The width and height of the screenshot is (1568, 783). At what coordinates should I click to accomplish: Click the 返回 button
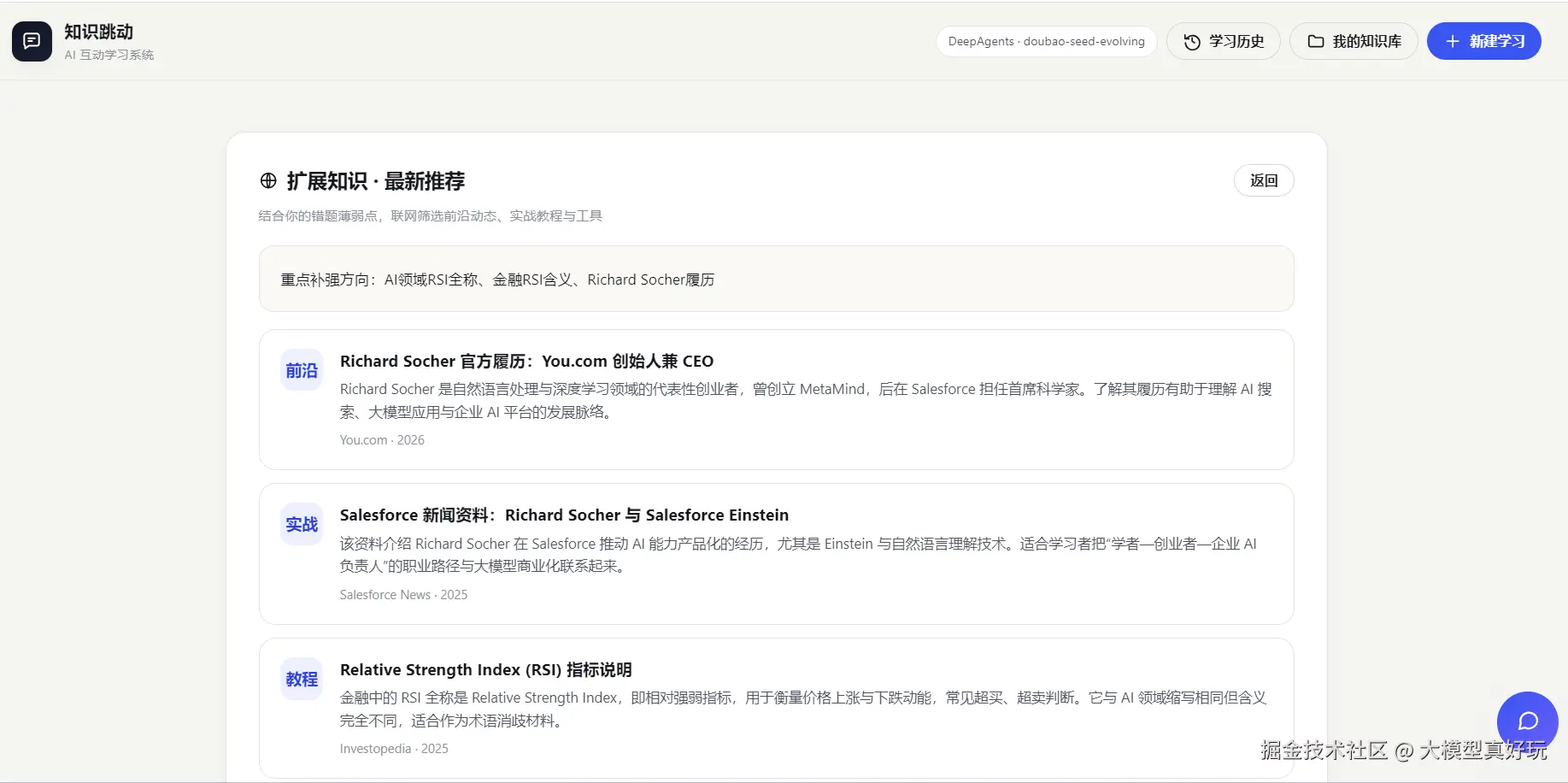[1264, 180]
